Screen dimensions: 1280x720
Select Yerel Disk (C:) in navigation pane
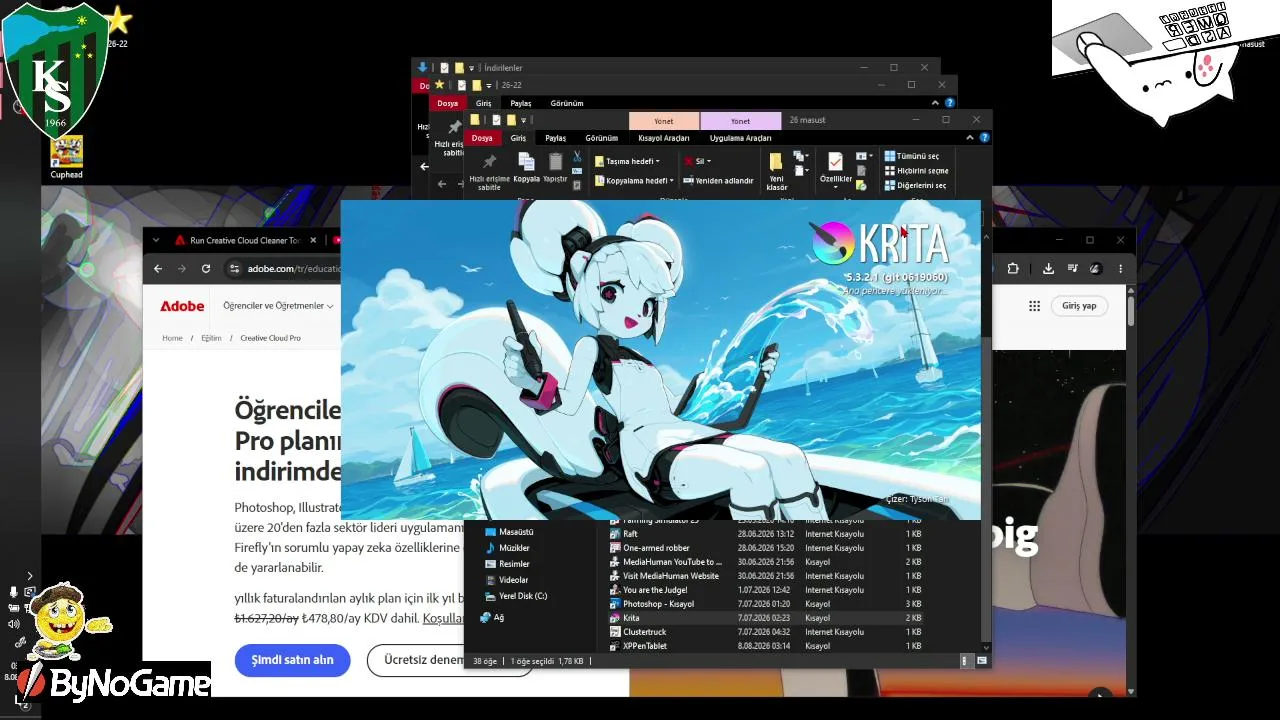[515, 596]
